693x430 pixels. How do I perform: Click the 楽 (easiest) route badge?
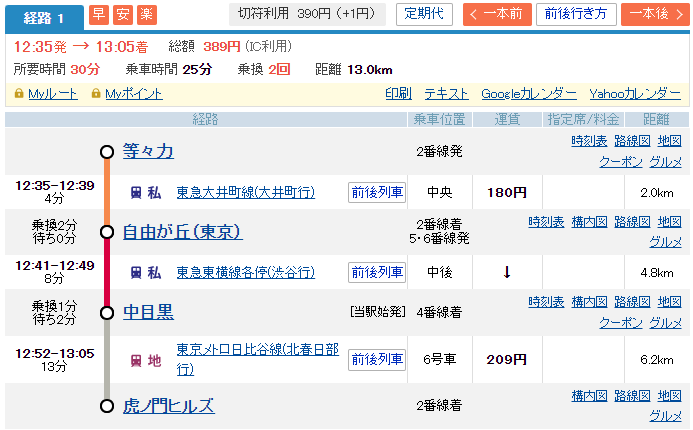point(146,14)
